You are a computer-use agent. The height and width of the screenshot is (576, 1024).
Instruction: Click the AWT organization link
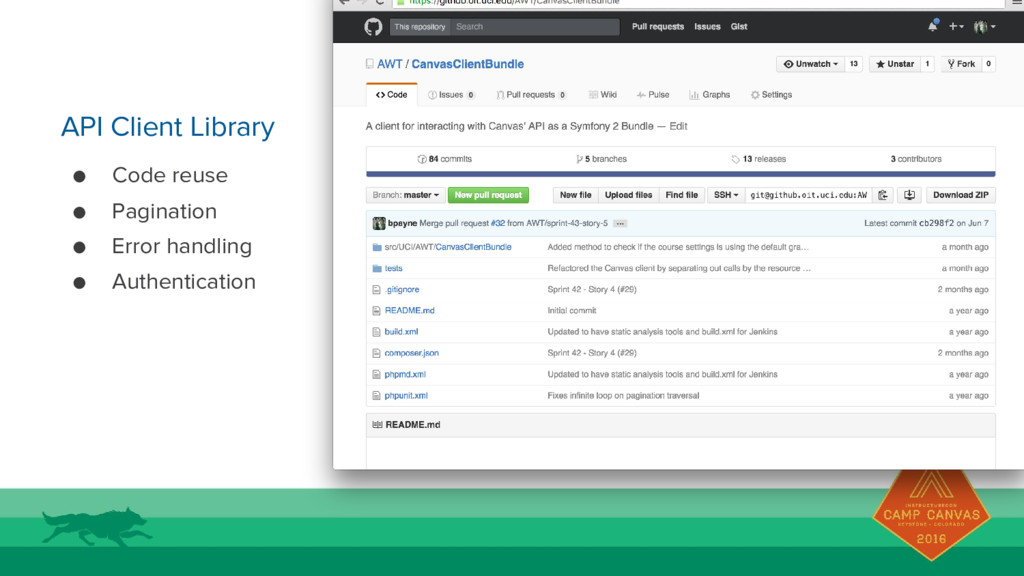click(x=389, y=64)
